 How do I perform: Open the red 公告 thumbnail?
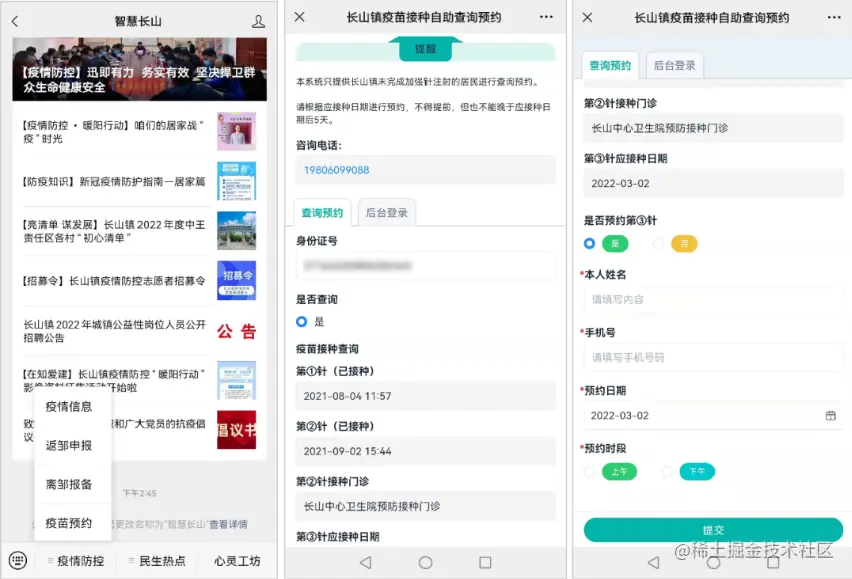(236, 331)
